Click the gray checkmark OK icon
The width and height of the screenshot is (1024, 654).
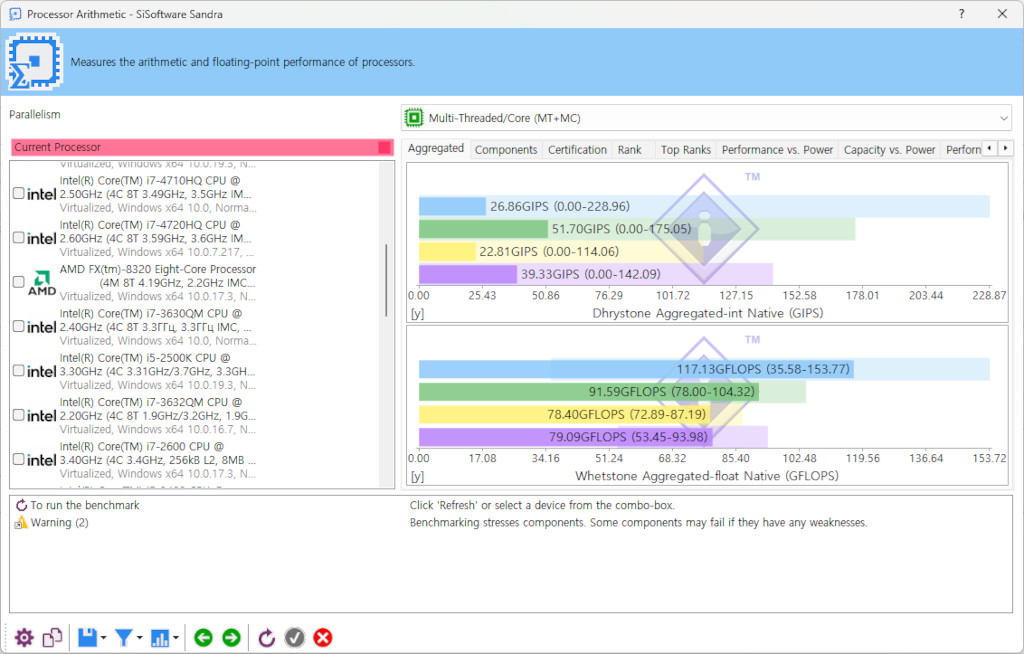point(295,638)
